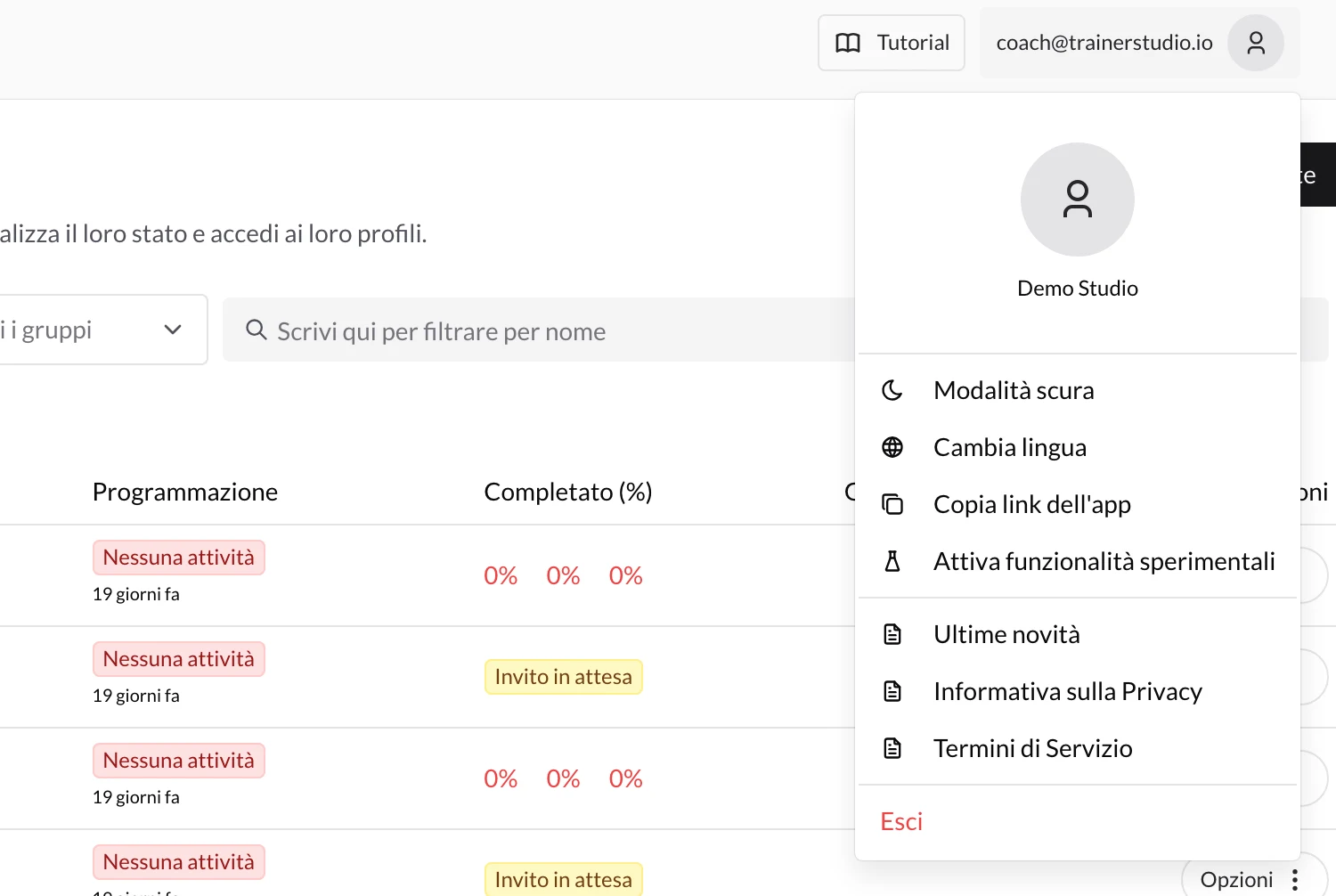Select Attiva funzionalità sperimentali
The height and width of the screenshot is (896, 1336).
click(x=1078, y=561)
